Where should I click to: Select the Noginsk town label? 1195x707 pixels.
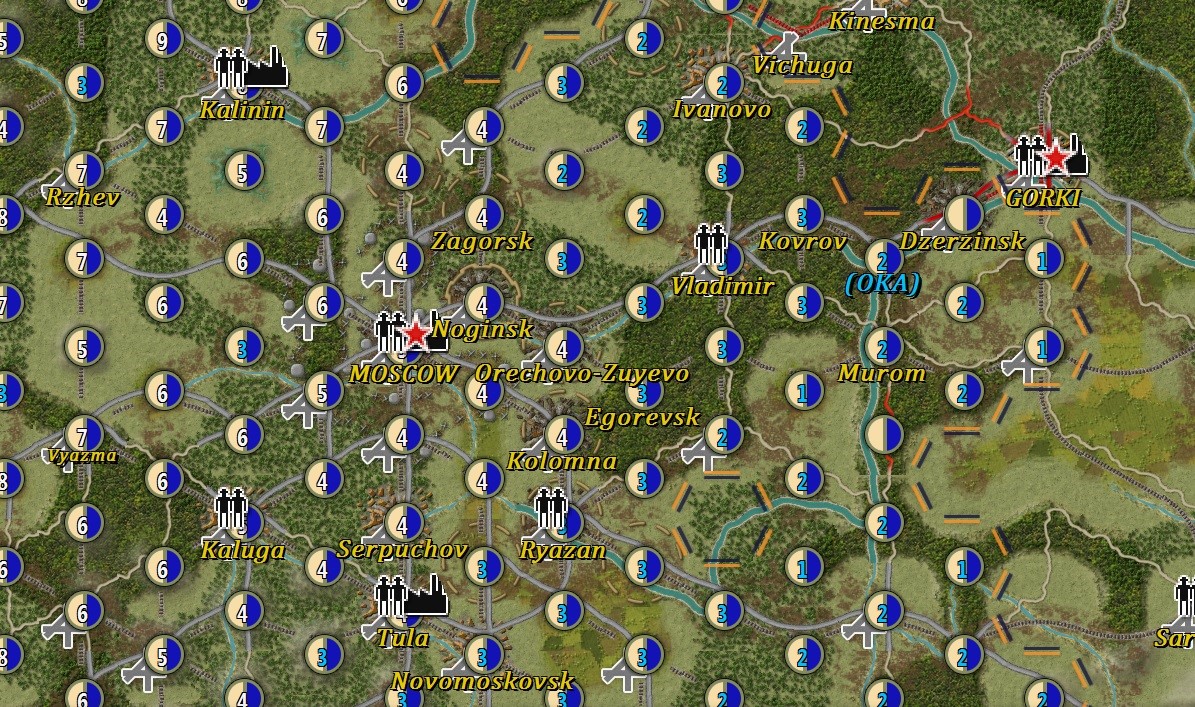[482, 329]
